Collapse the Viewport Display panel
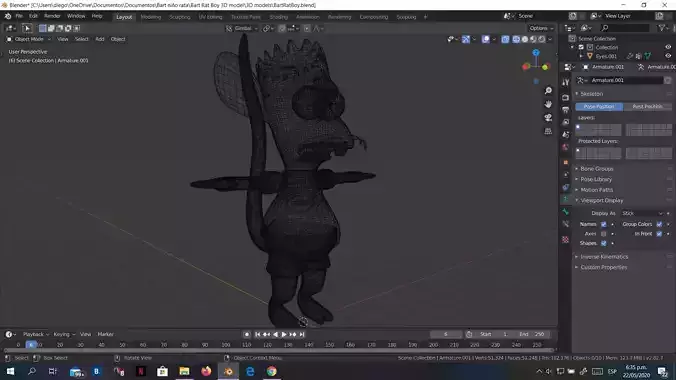Viewport: 676px width, 380px height. (601, 201)
